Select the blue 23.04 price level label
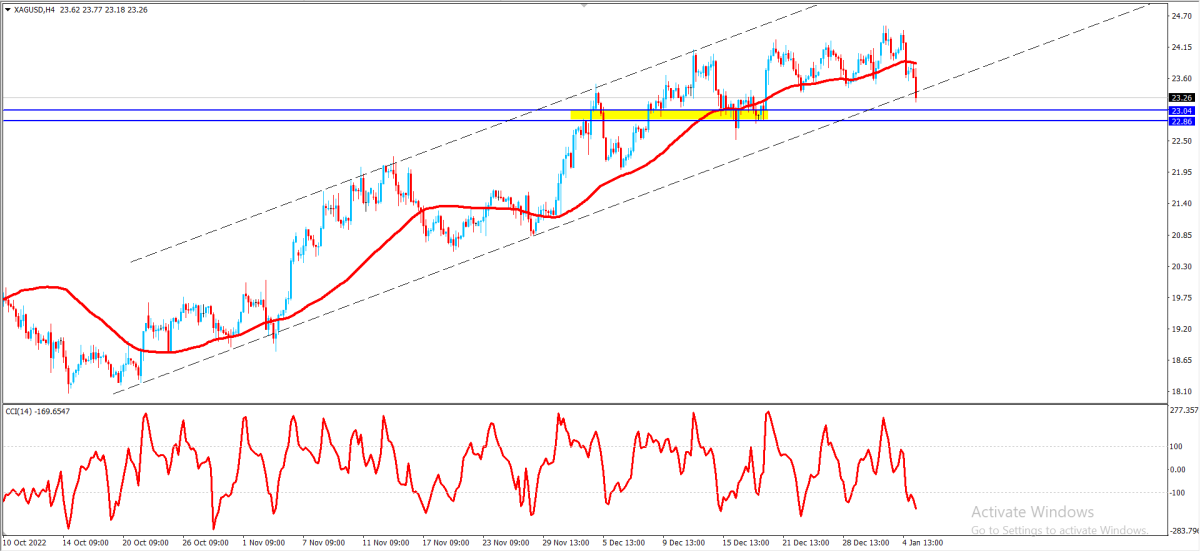 (x=1182, y=110)
